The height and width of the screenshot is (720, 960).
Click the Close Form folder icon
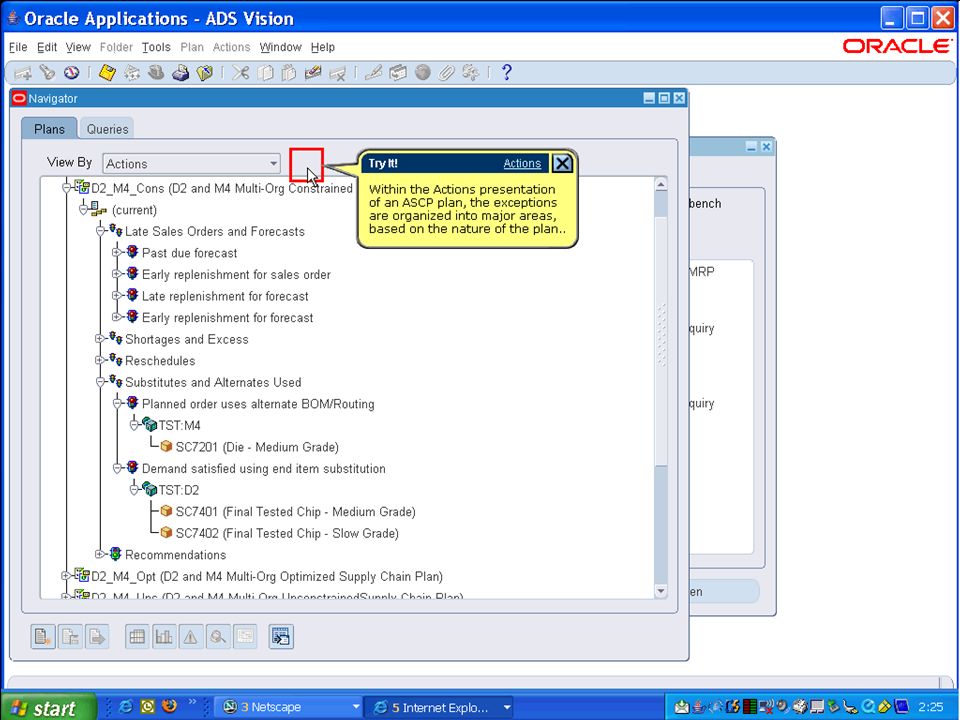204,73
